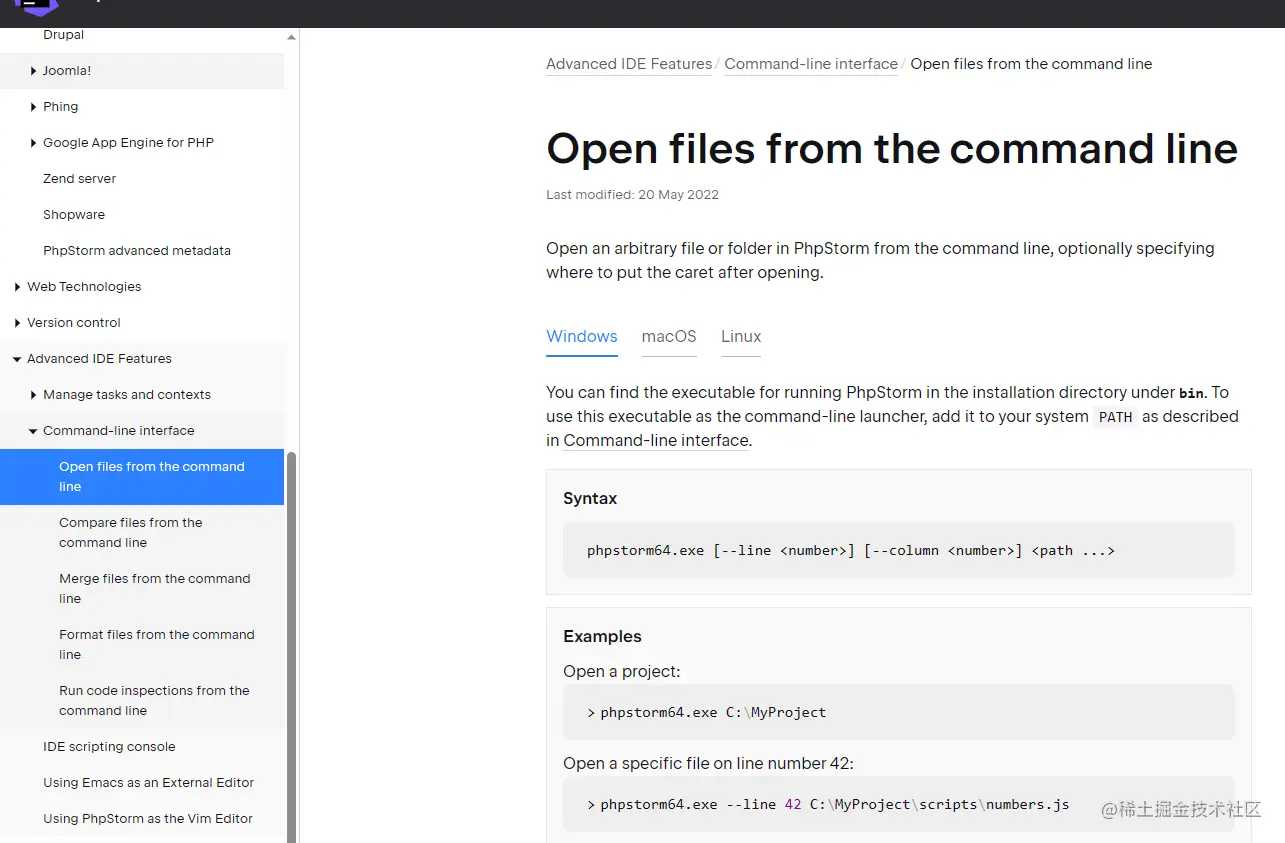
Task: Open Version control section
Action: 74,323
